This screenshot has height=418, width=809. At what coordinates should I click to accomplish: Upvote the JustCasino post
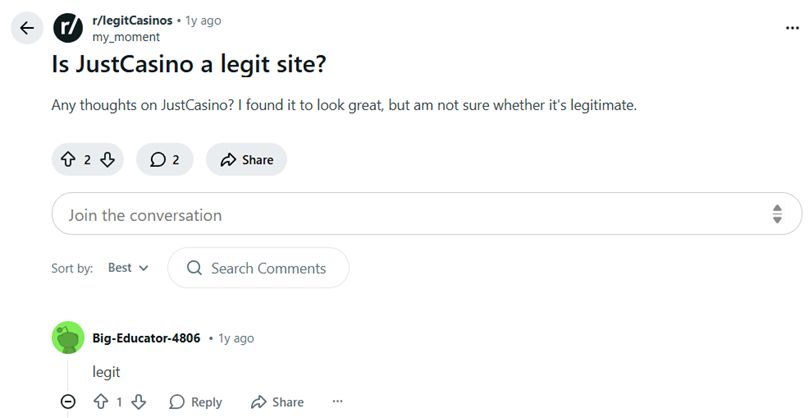(68, 160)
